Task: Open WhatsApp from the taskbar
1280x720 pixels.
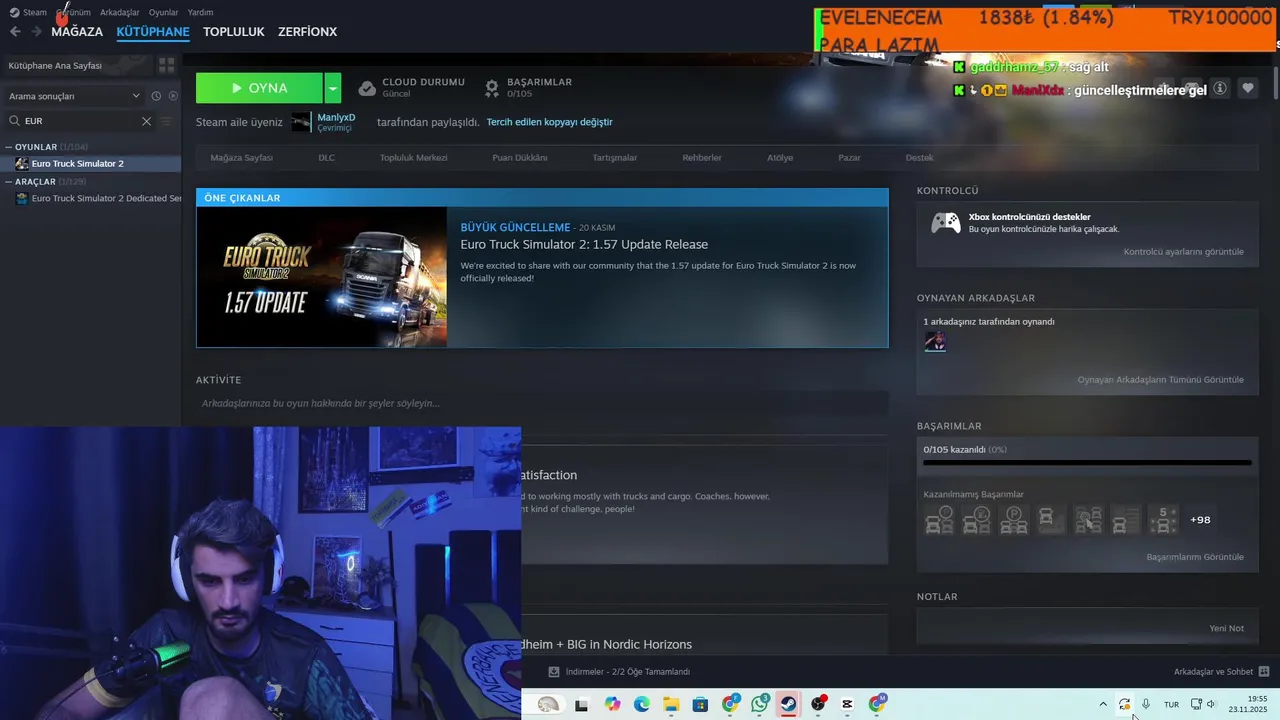Action: [x=760, y=704]
